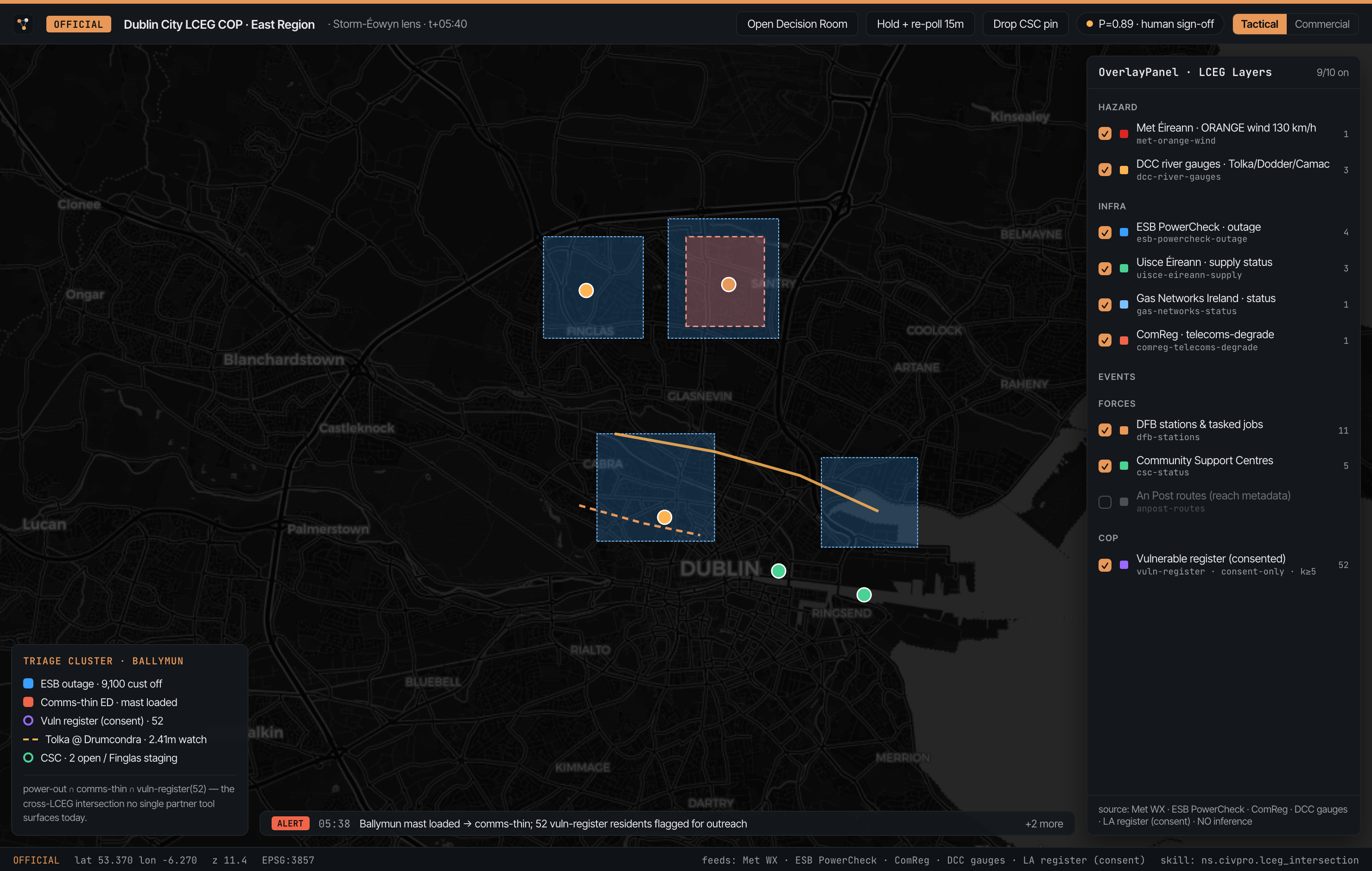Click Tolka @ Drumcondra 2.41m watch entry
Viewport: 1372px width, 871px height.
[115, 739]
